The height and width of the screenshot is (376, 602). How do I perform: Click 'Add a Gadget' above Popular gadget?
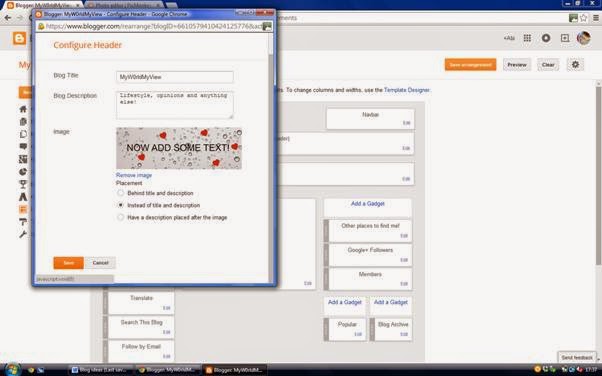(344, 302)
